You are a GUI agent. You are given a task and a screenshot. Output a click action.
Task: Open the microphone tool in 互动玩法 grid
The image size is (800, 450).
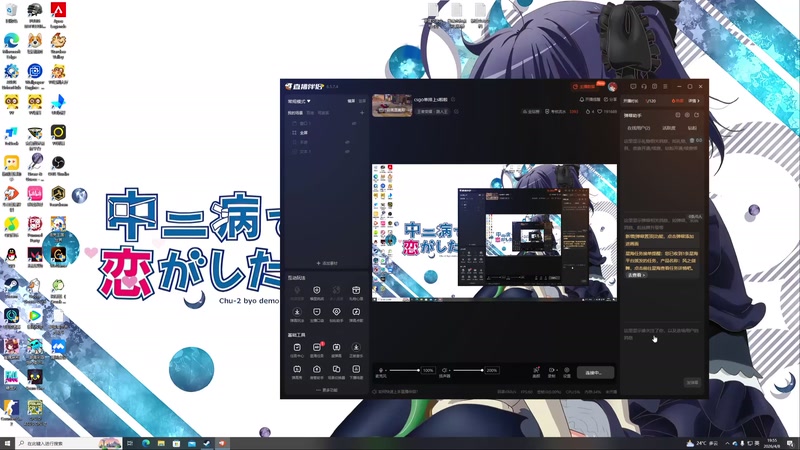[x=297, y=292]
